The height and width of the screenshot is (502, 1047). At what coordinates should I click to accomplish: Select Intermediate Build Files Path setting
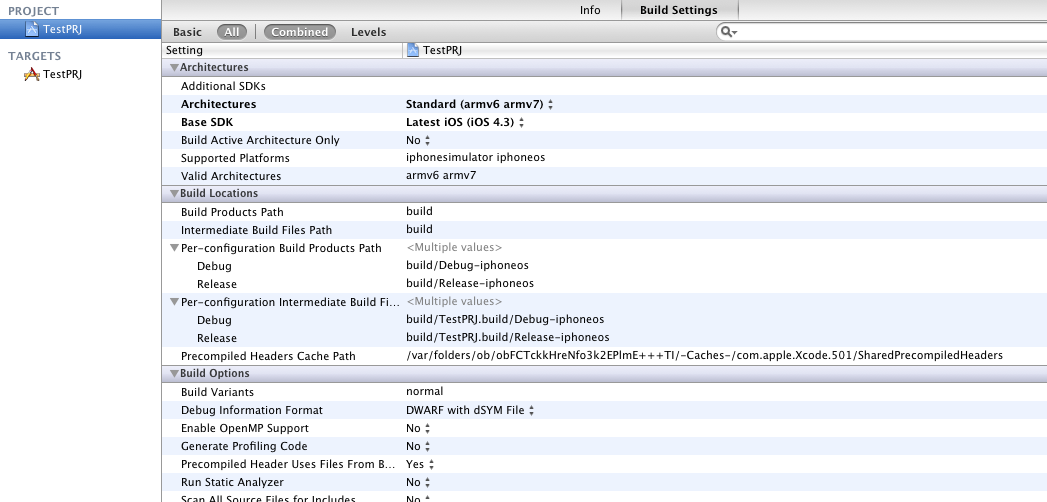pos(256,230)
